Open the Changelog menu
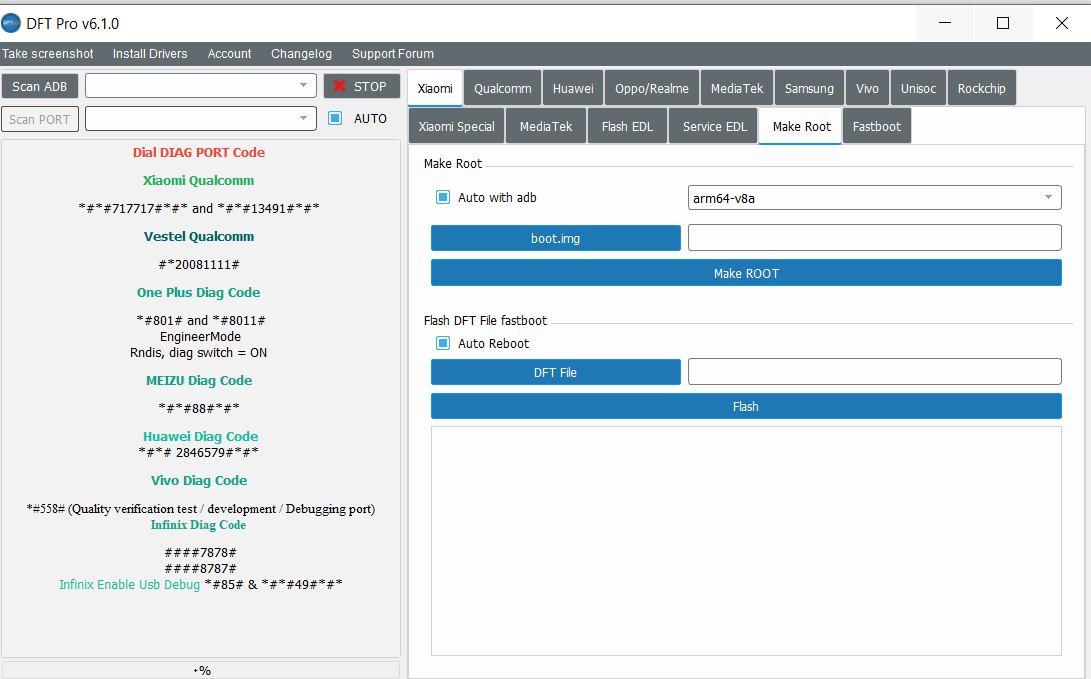 (x=301, y=54)
